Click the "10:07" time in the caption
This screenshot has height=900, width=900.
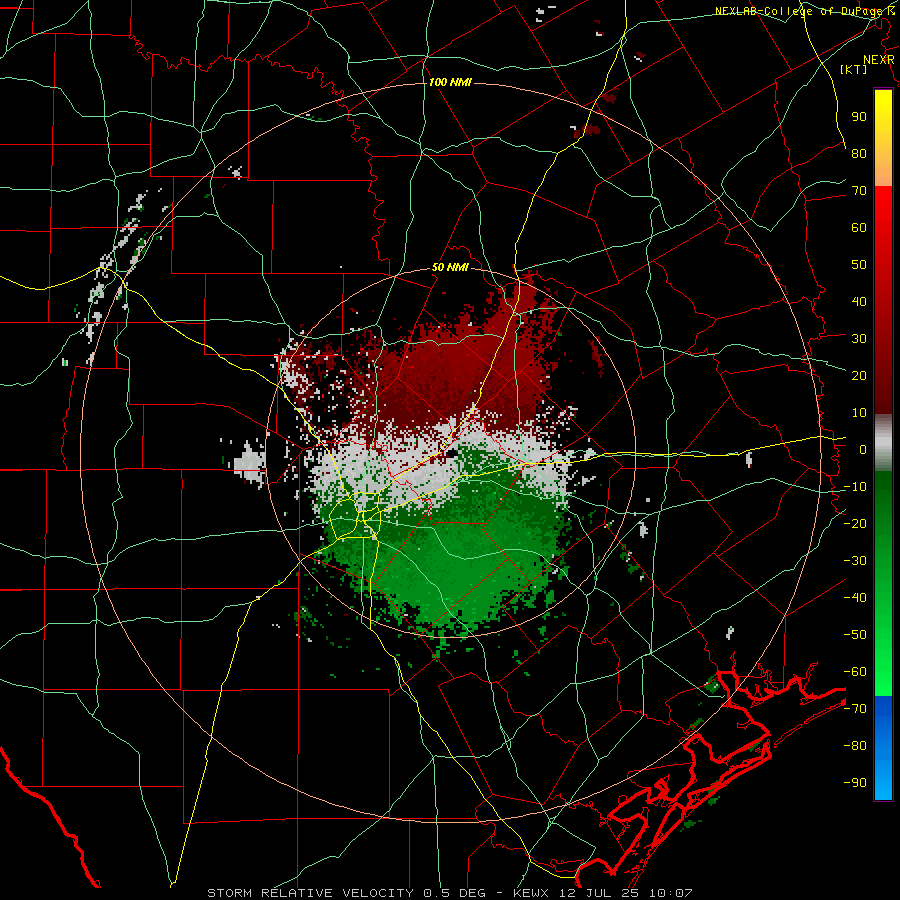(x=671, y=893)
